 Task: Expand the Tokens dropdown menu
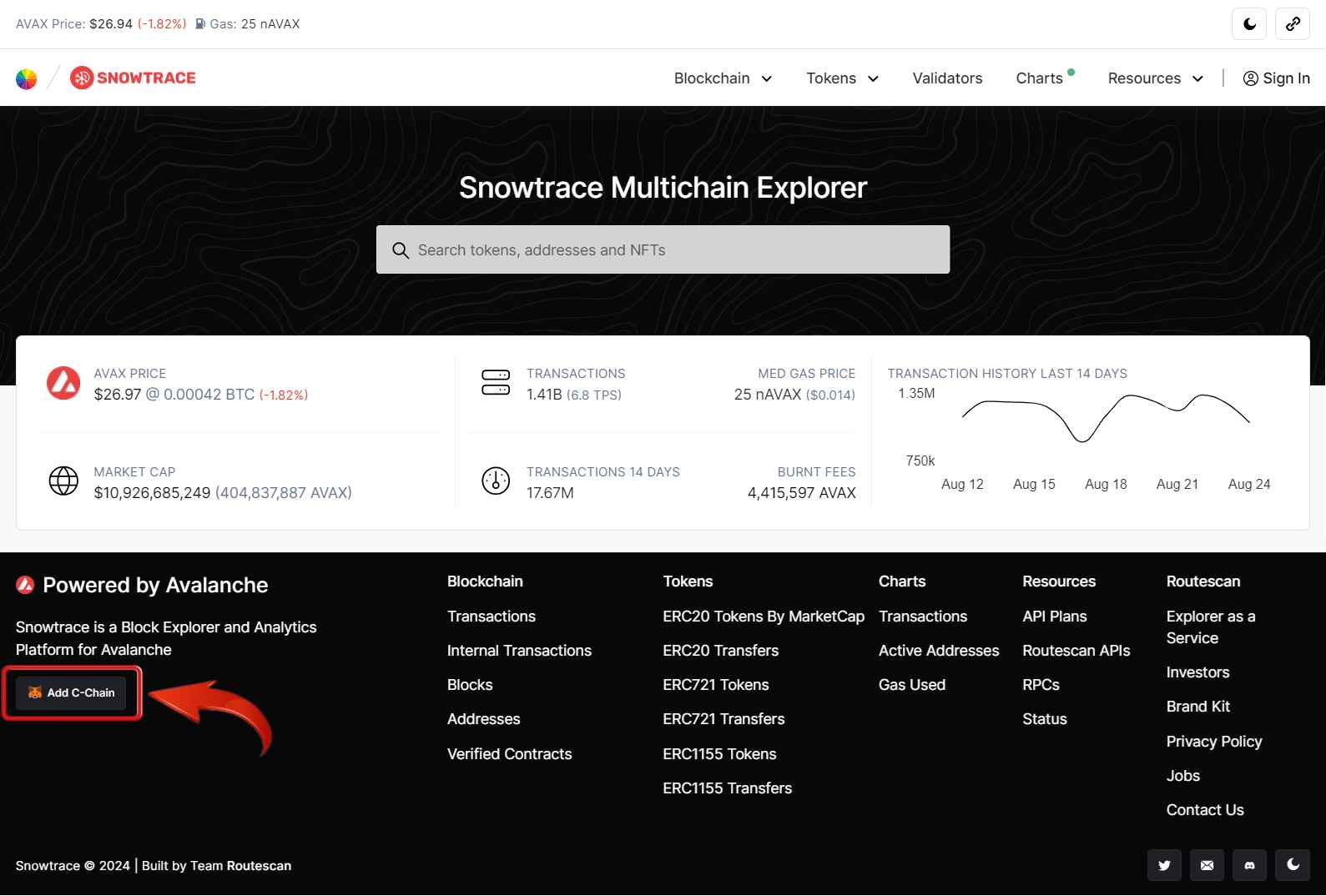coord(842,78)
